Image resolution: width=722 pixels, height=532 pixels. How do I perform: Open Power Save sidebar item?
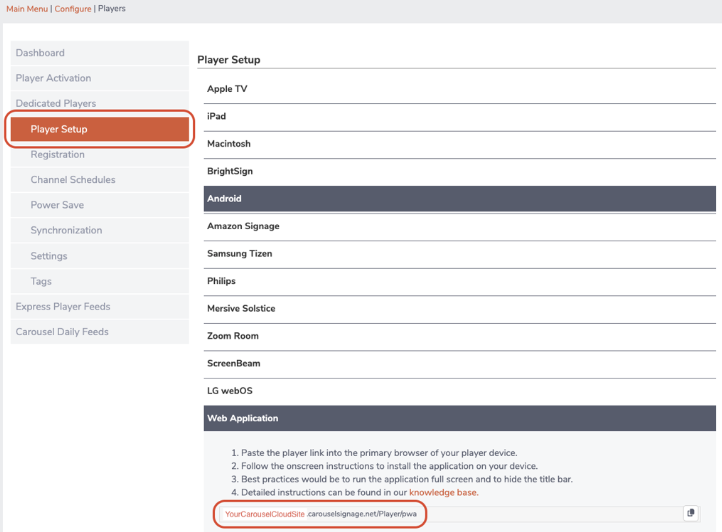(99, 205)
